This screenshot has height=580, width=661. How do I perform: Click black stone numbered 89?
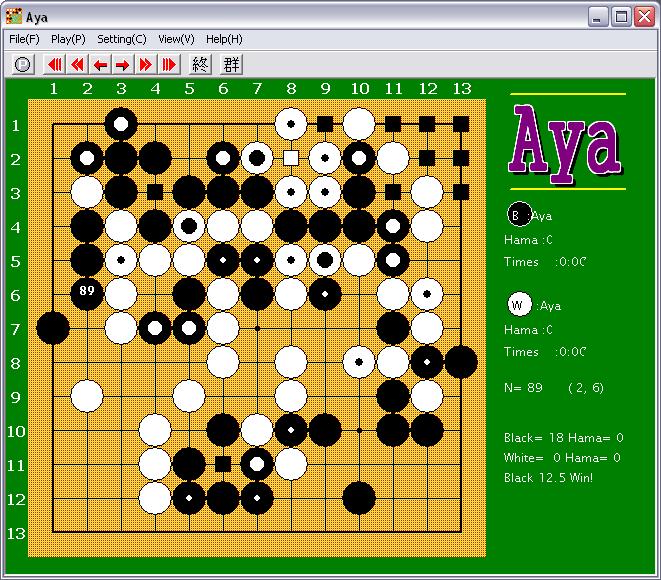tap(87, 294)
